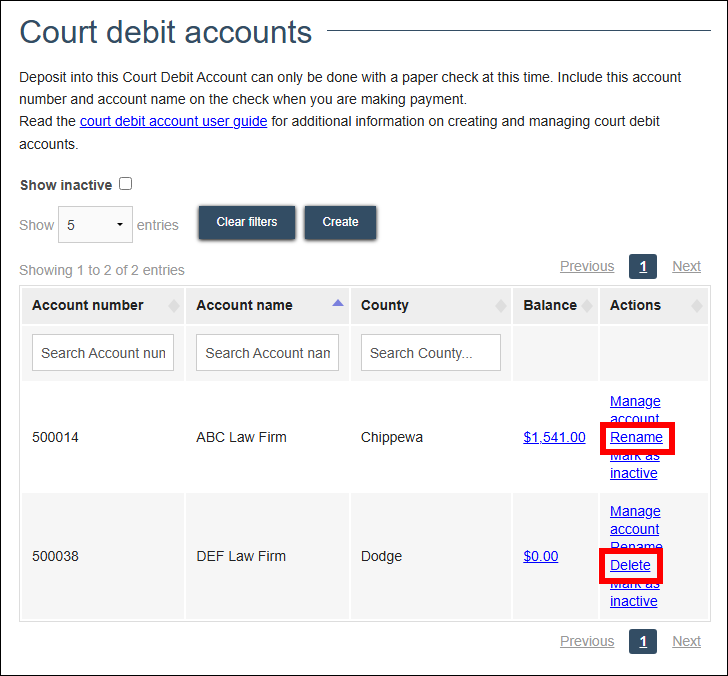The height and width of the screenshot is (676, 728).
Task: Enable the Show inactive checkbox
Action: point(125,184)
